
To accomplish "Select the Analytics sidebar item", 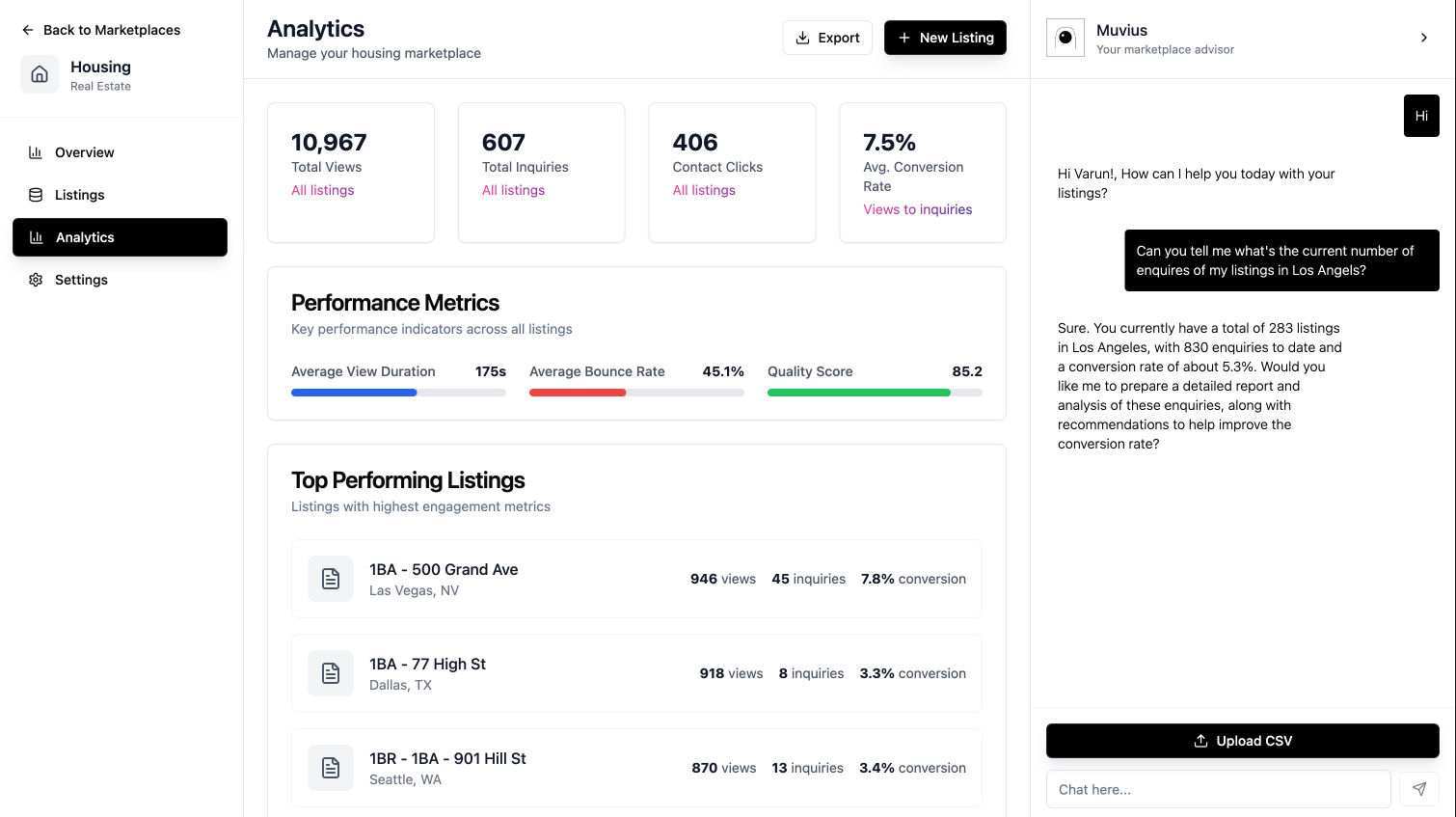I will tap(120, 237).
